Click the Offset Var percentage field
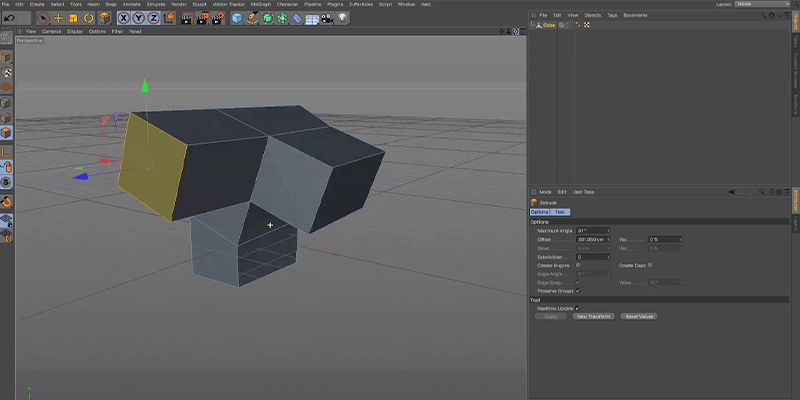 665,240
